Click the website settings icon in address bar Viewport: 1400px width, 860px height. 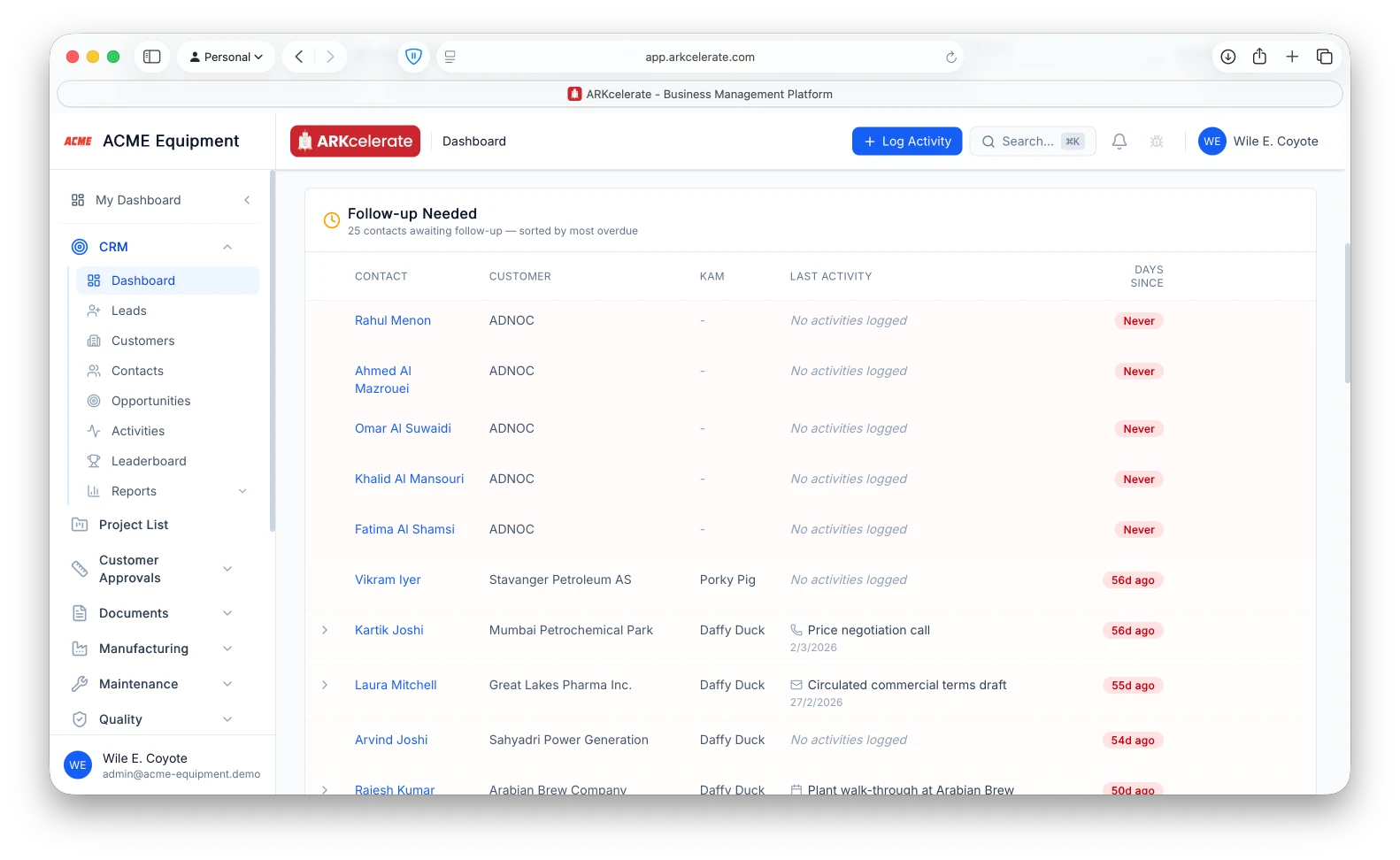(450, 57)
